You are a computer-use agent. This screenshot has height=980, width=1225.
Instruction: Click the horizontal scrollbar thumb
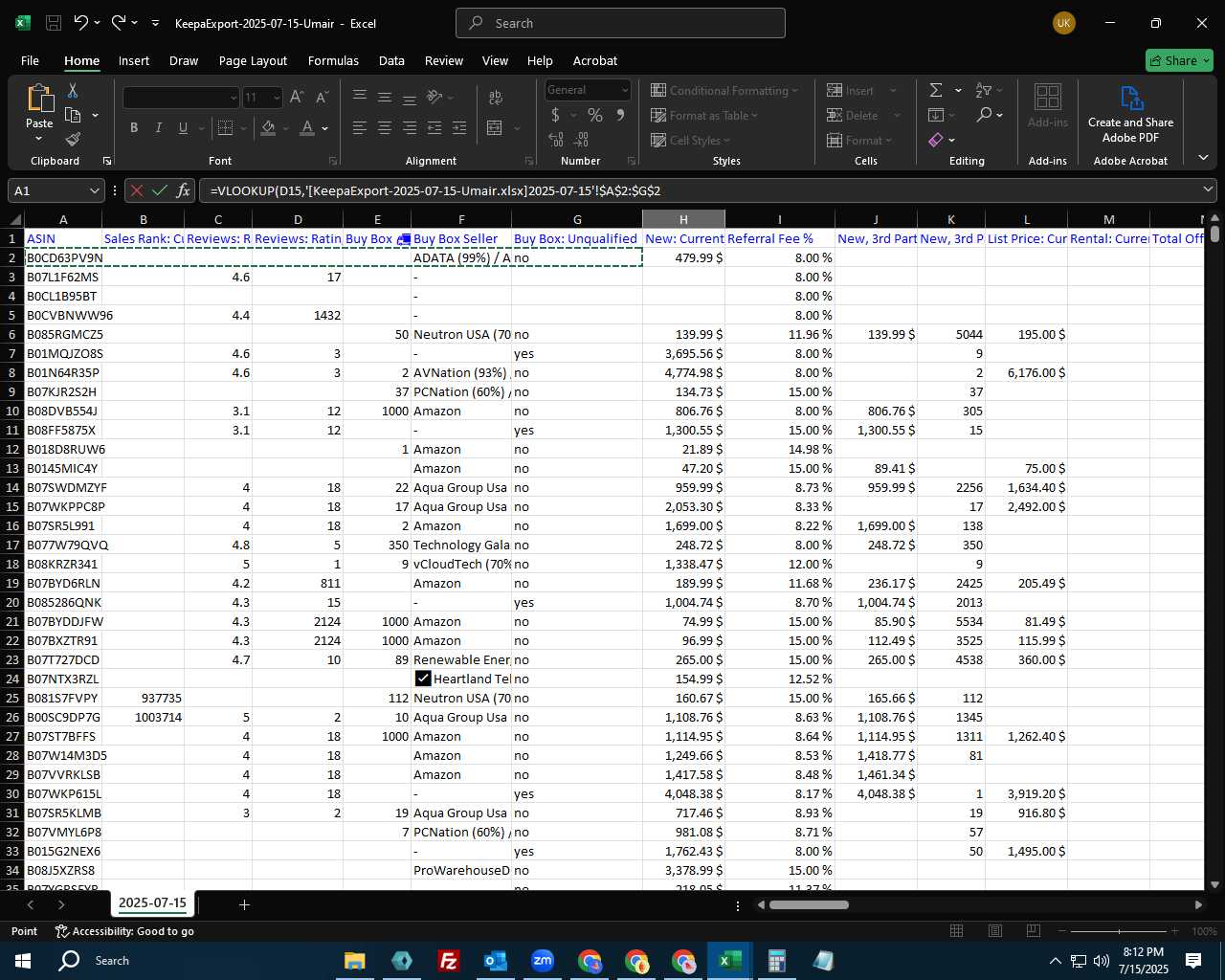809,904
